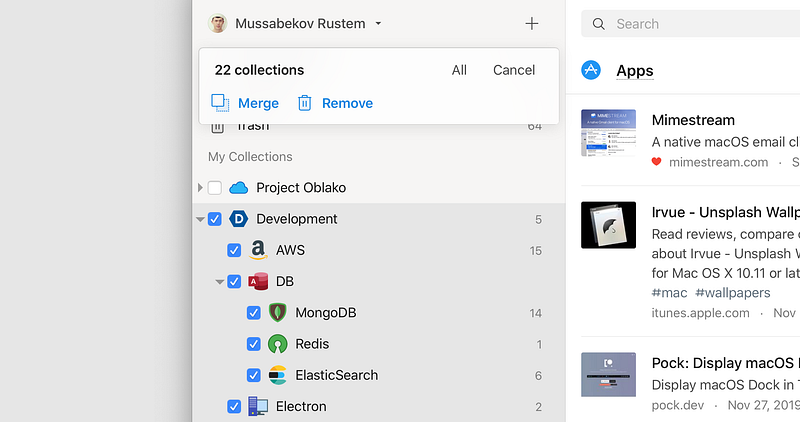Select the Project Oblako cloud icon
800x422 pixels.
[238, 188]
